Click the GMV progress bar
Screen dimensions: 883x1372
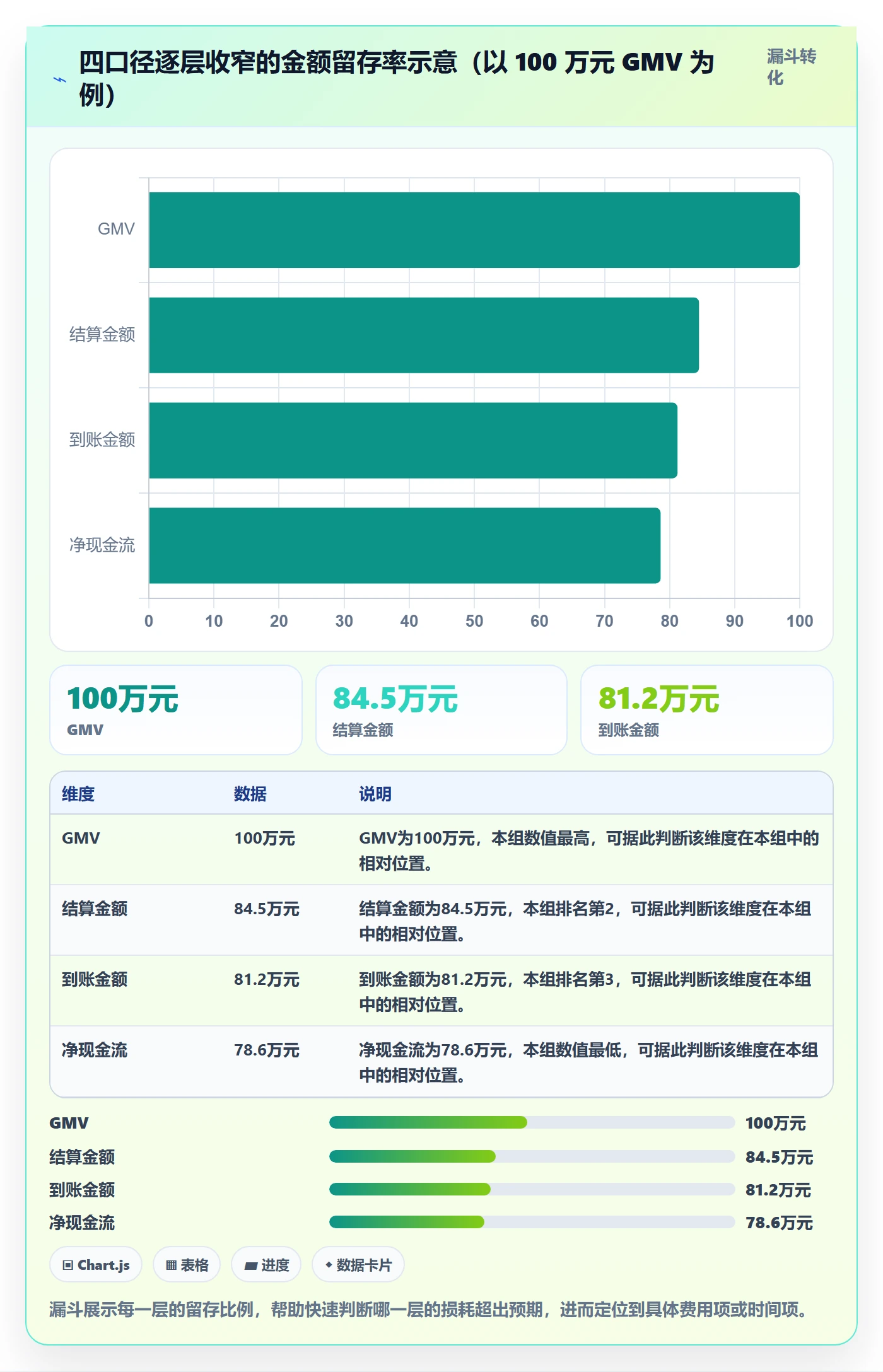click(x=532, y=1122)
